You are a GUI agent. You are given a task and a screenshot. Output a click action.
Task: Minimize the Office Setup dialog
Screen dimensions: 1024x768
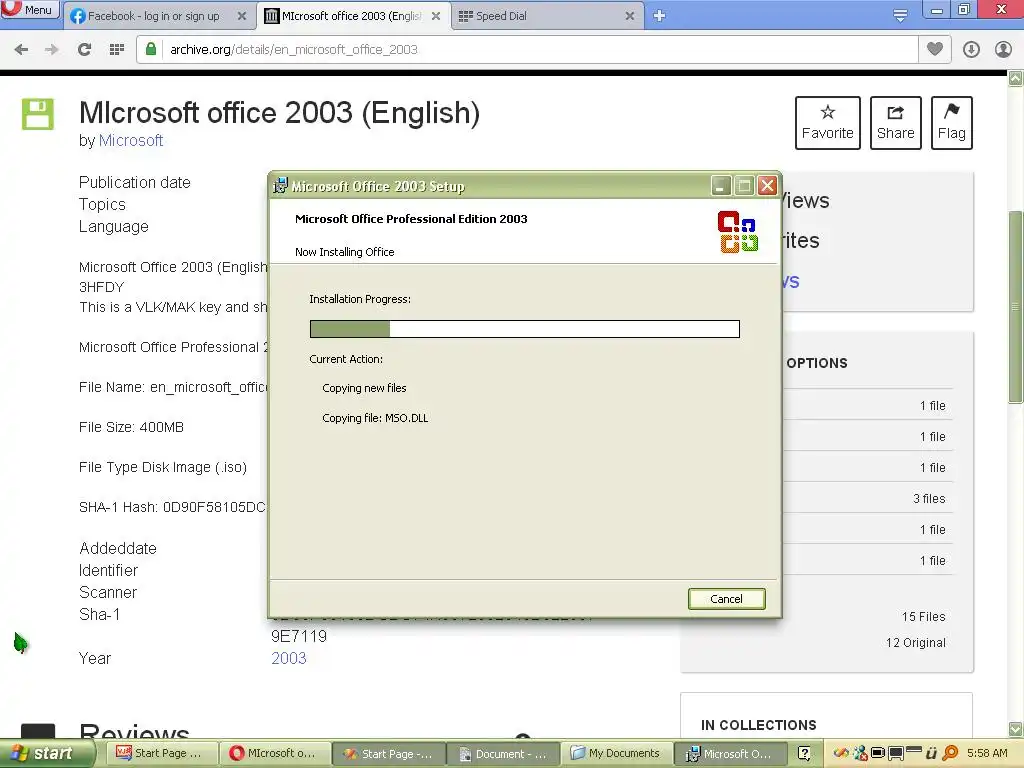[720, 186]
